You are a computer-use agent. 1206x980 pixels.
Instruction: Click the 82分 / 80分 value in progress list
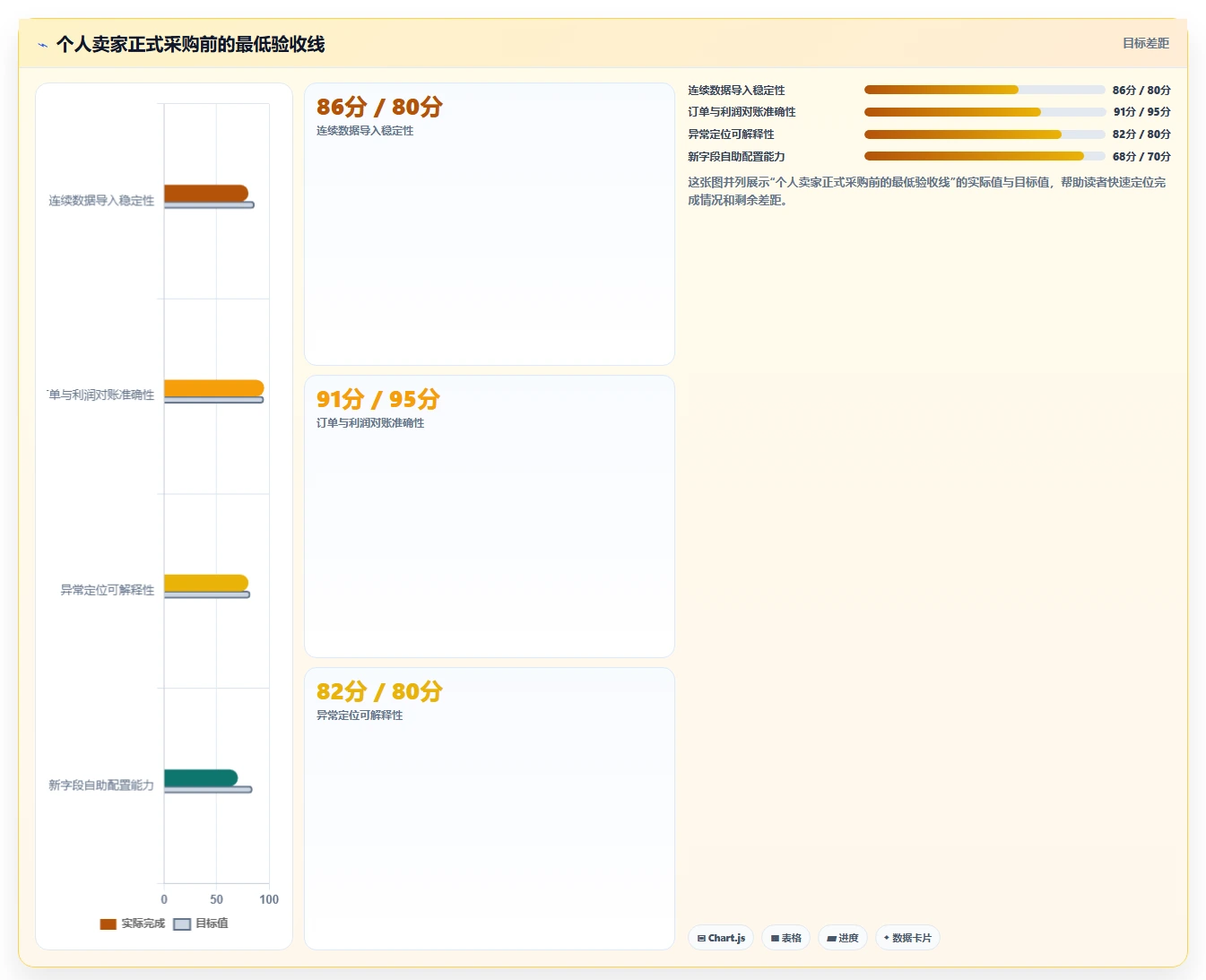pyautogui.click(x=1141, y=134)
